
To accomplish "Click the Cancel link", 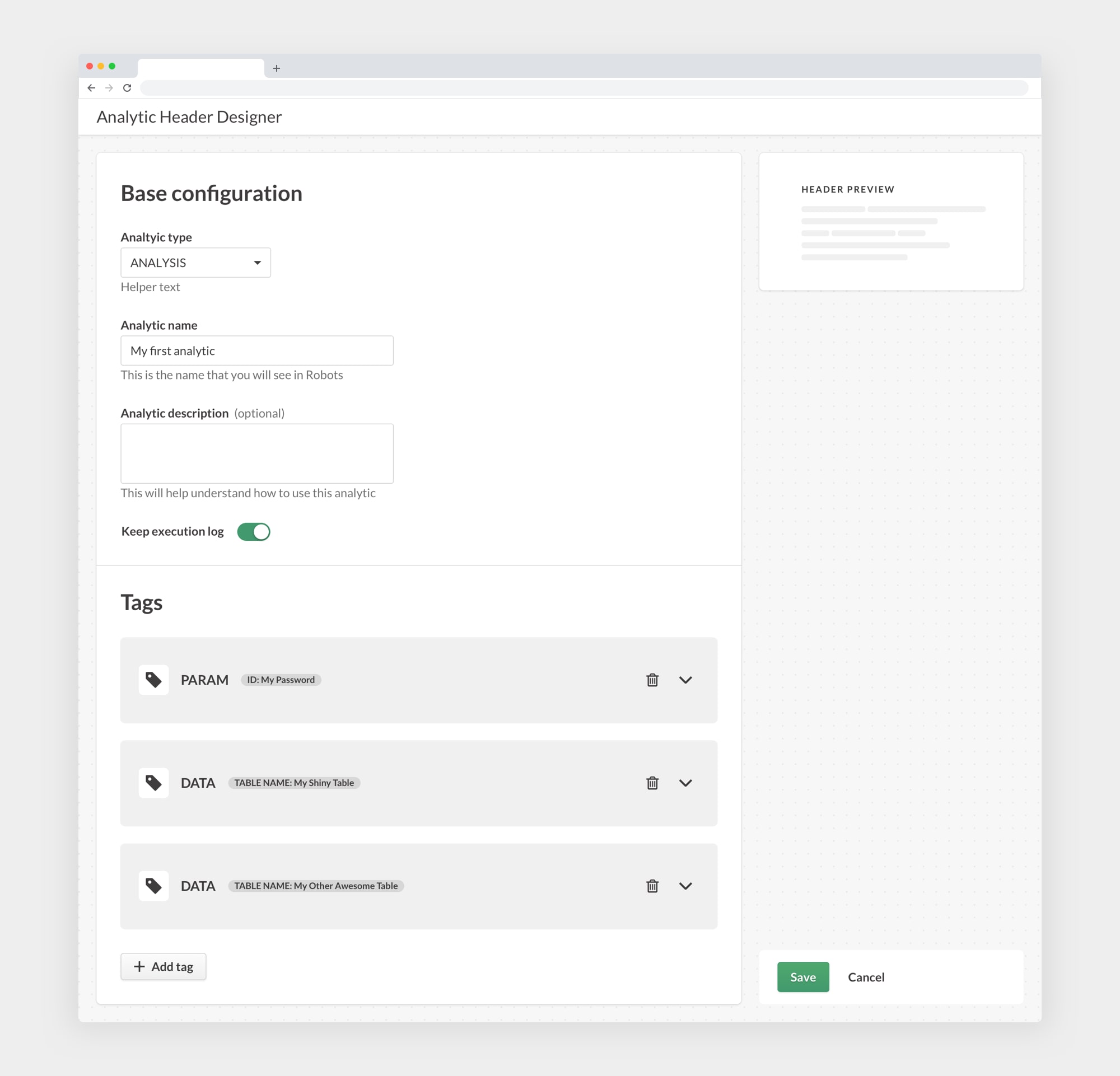I will click(864, 976).
